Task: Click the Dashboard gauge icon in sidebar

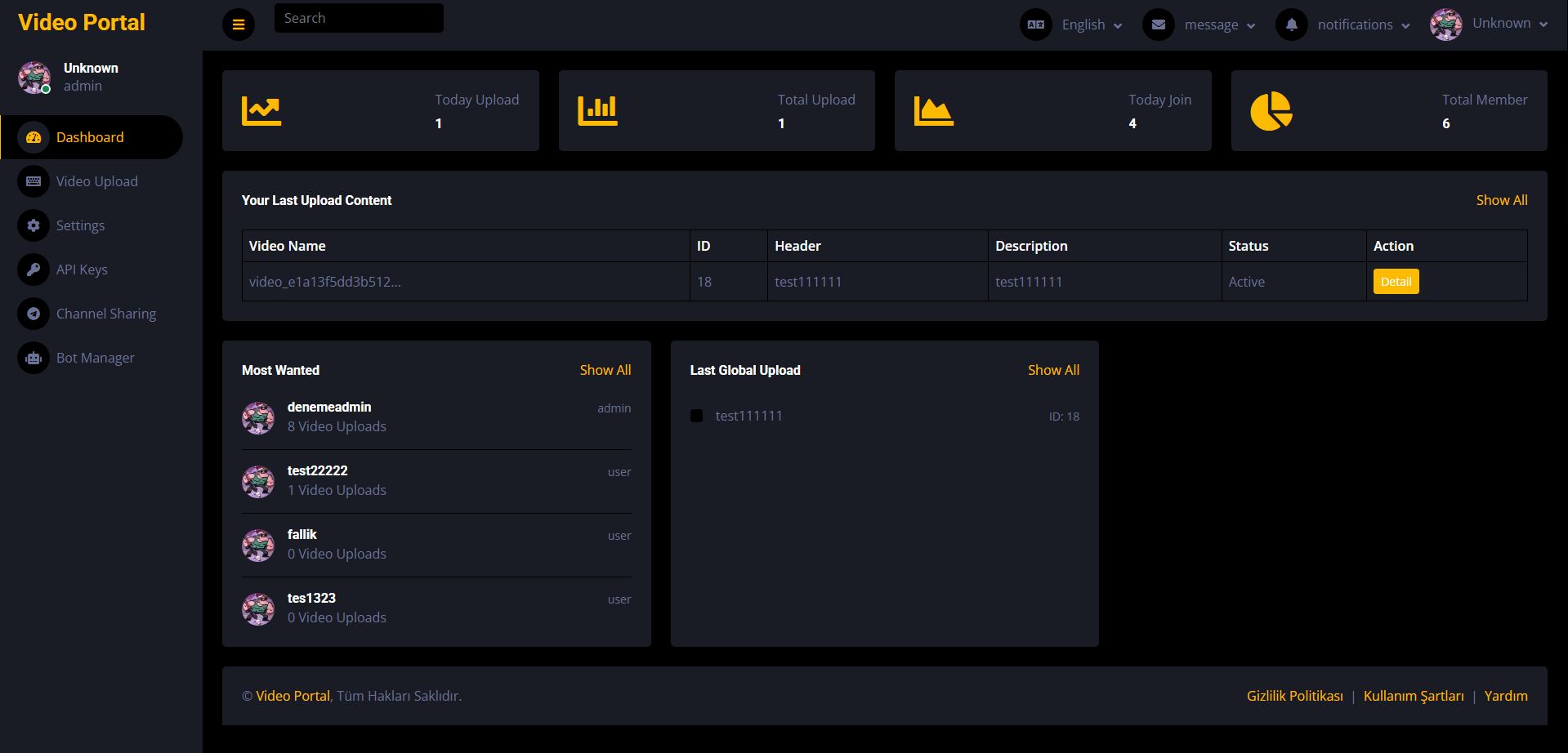Action: pos(34,137)
